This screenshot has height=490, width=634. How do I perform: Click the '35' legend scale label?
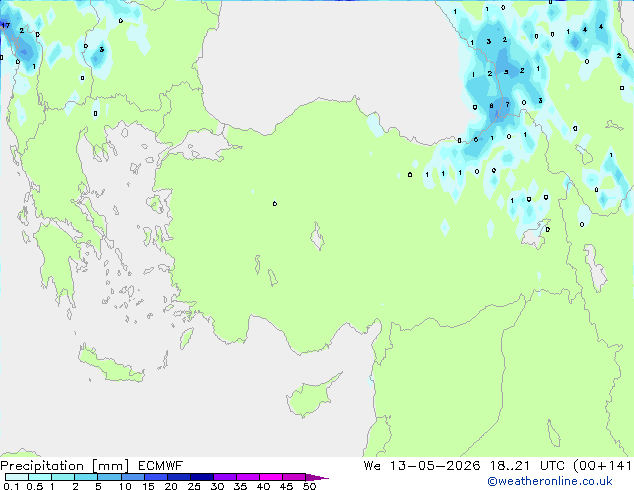coord(240,486)
